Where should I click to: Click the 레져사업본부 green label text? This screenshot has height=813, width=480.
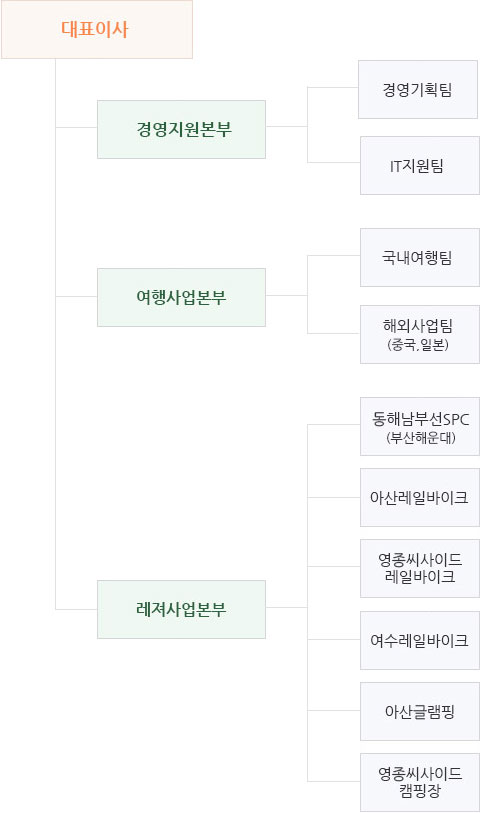[x=181, y=609]
